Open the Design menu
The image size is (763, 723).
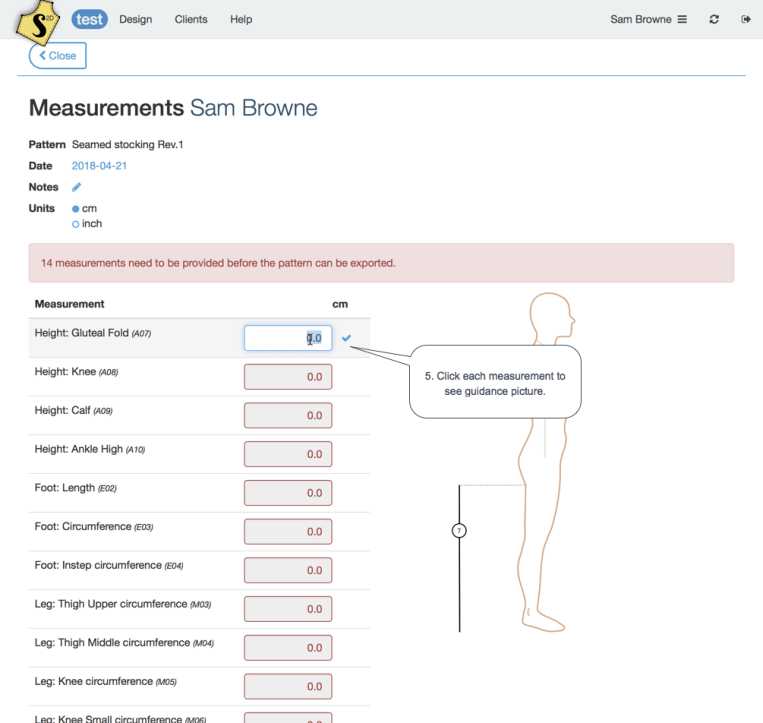[135, 19]
